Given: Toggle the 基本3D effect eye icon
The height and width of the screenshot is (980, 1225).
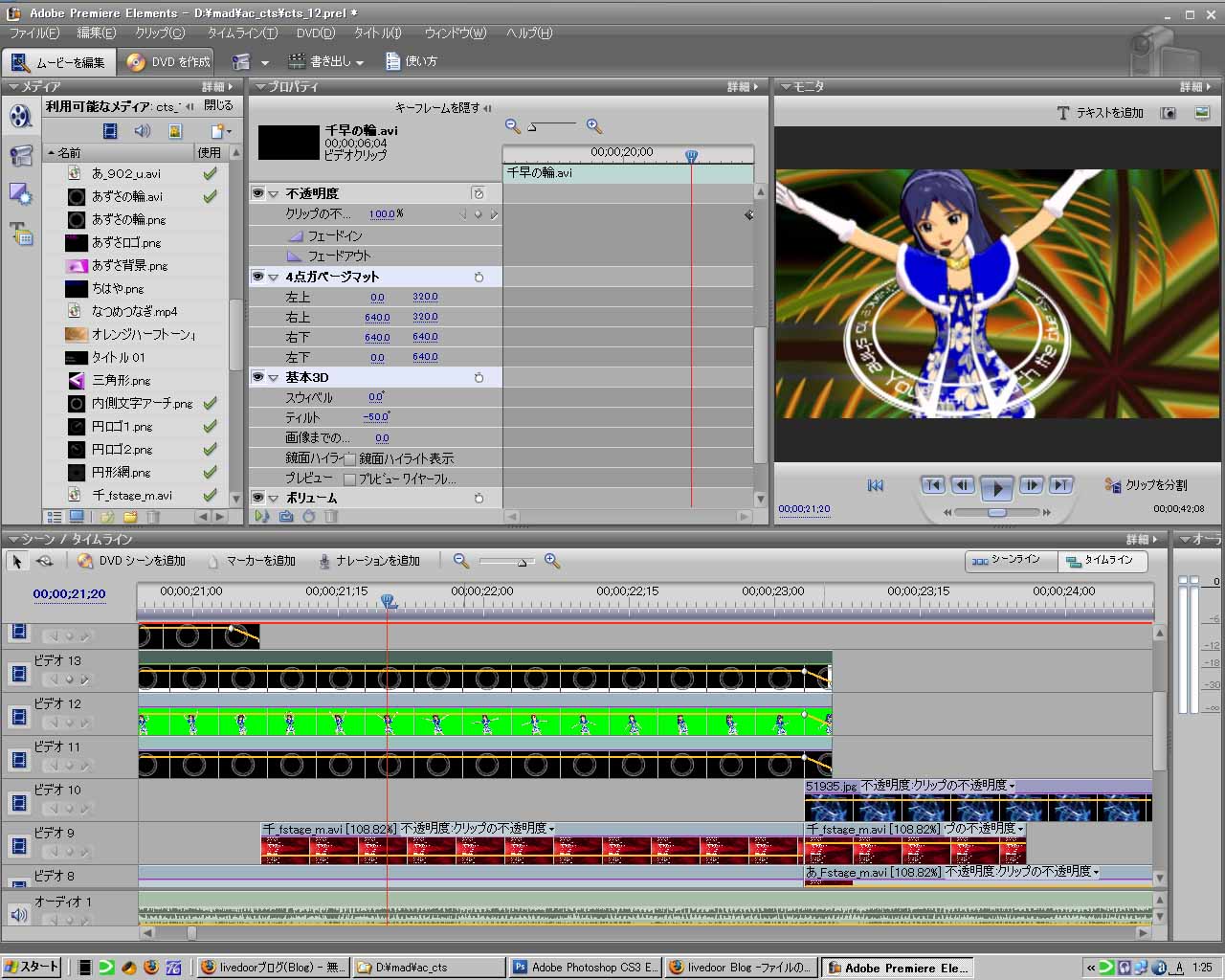Looking at the screenshot, I should [257, 377].
